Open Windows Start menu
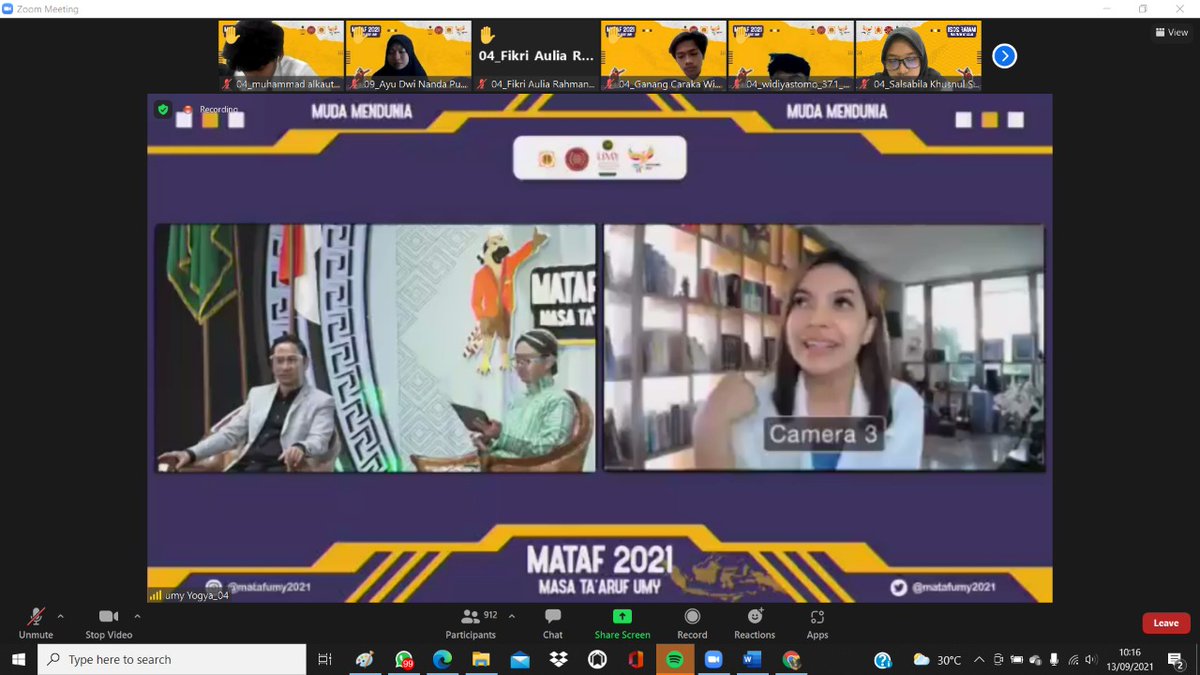1200x675 pixels. click(18, 660)
